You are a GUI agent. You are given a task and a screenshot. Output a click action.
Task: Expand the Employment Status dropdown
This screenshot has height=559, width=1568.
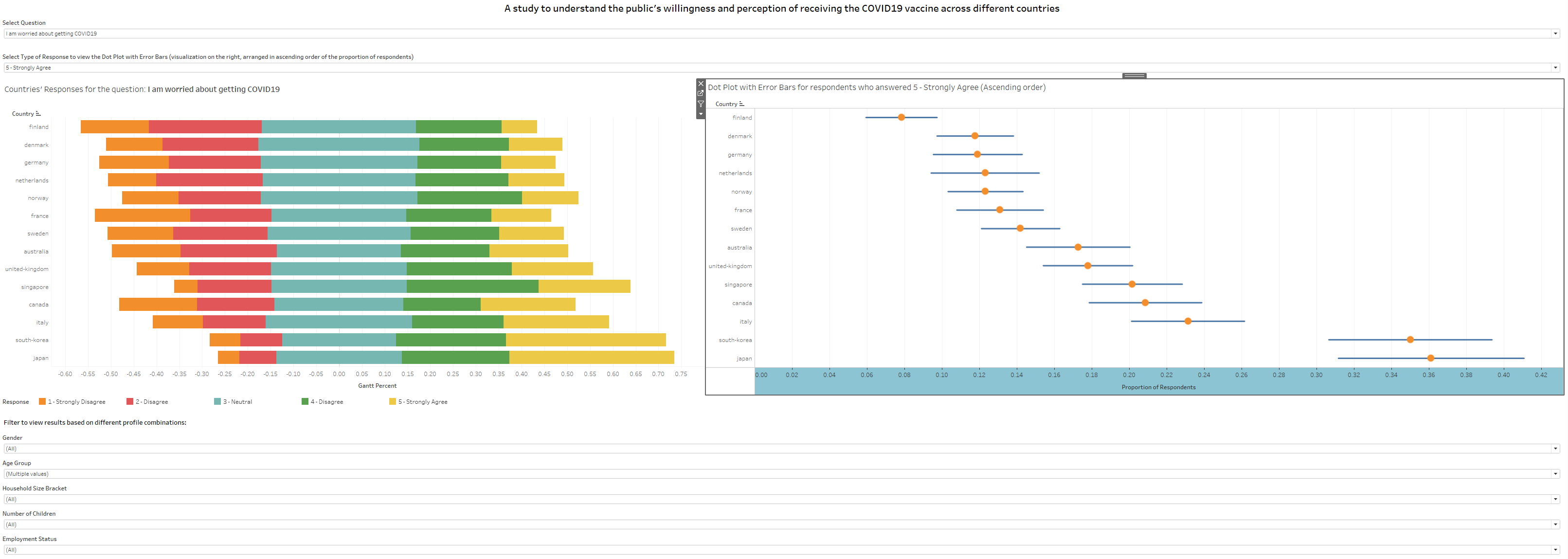coord(1555,550)
